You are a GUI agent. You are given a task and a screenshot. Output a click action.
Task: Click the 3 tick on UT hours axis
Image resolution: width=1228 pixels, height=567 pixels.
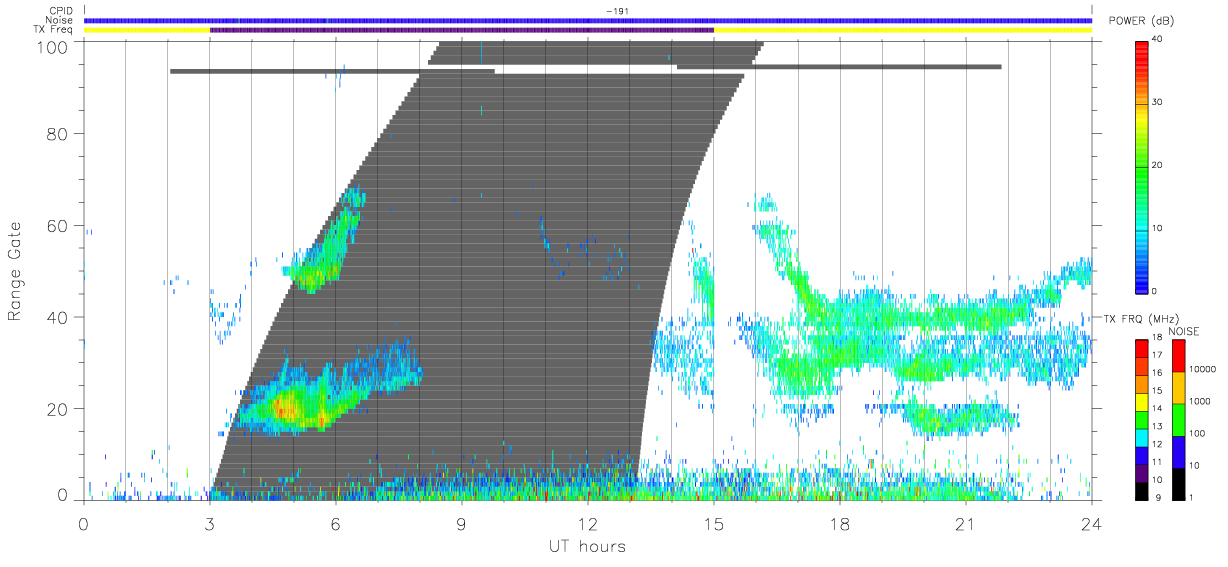(x=210, y=523)
